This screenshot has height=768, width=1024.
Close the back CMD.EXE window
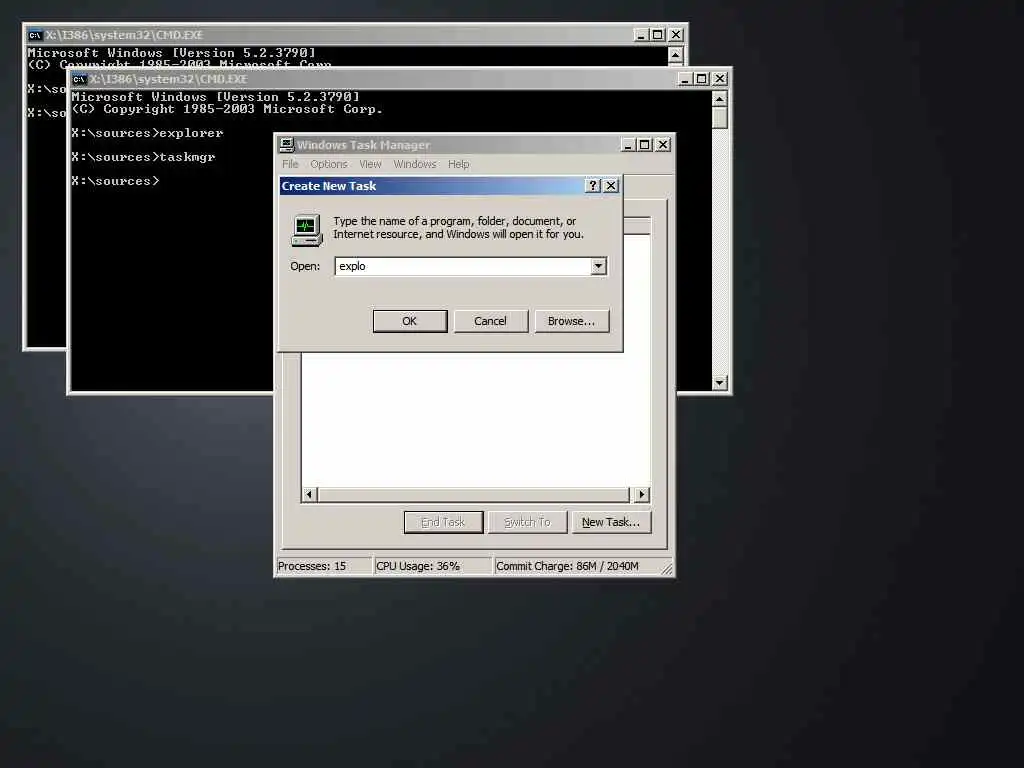(x=676, y=35)
